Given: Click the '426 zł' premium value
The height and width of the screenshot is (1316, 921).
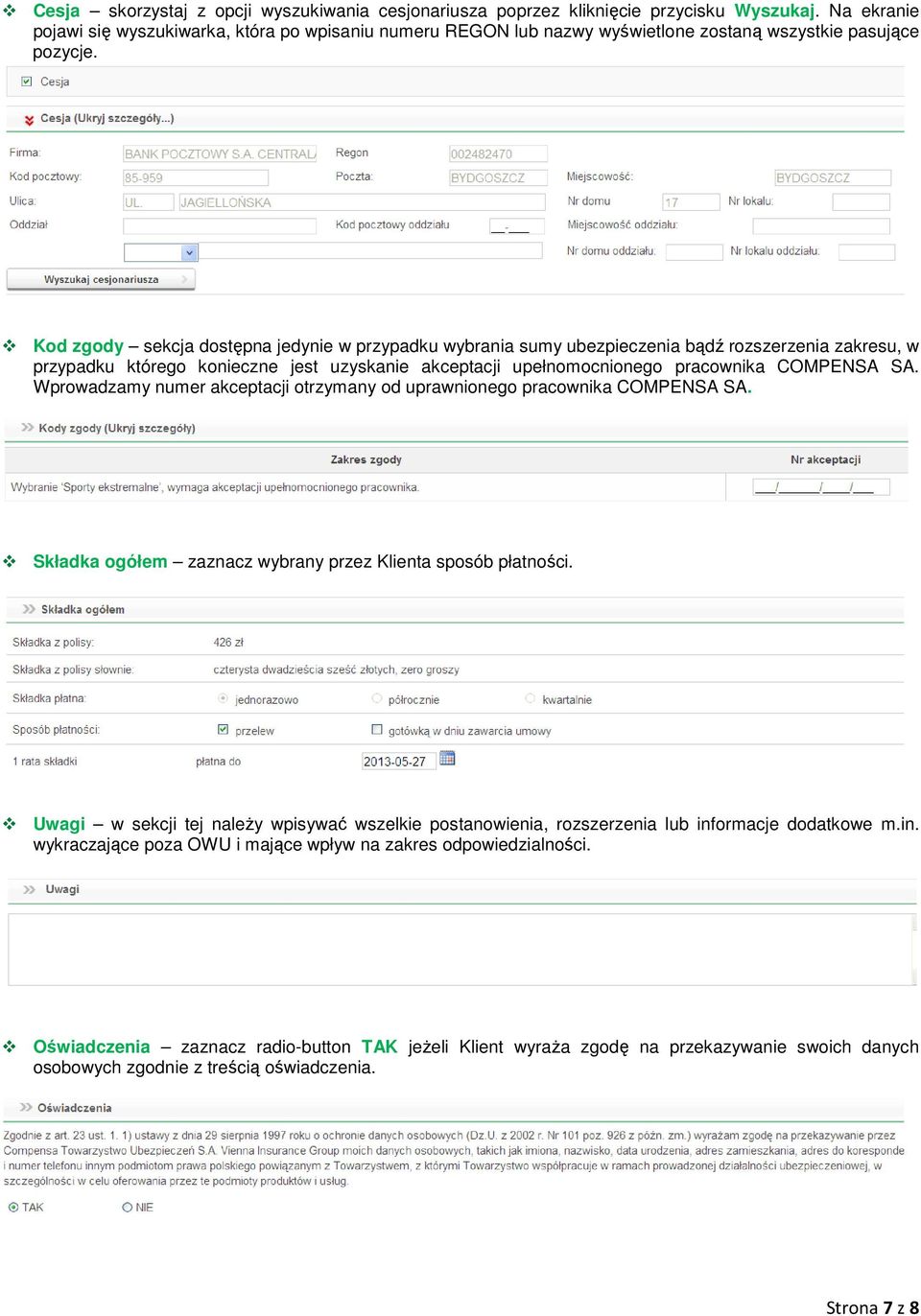Looking at the screenshot, I should point(228,642).
